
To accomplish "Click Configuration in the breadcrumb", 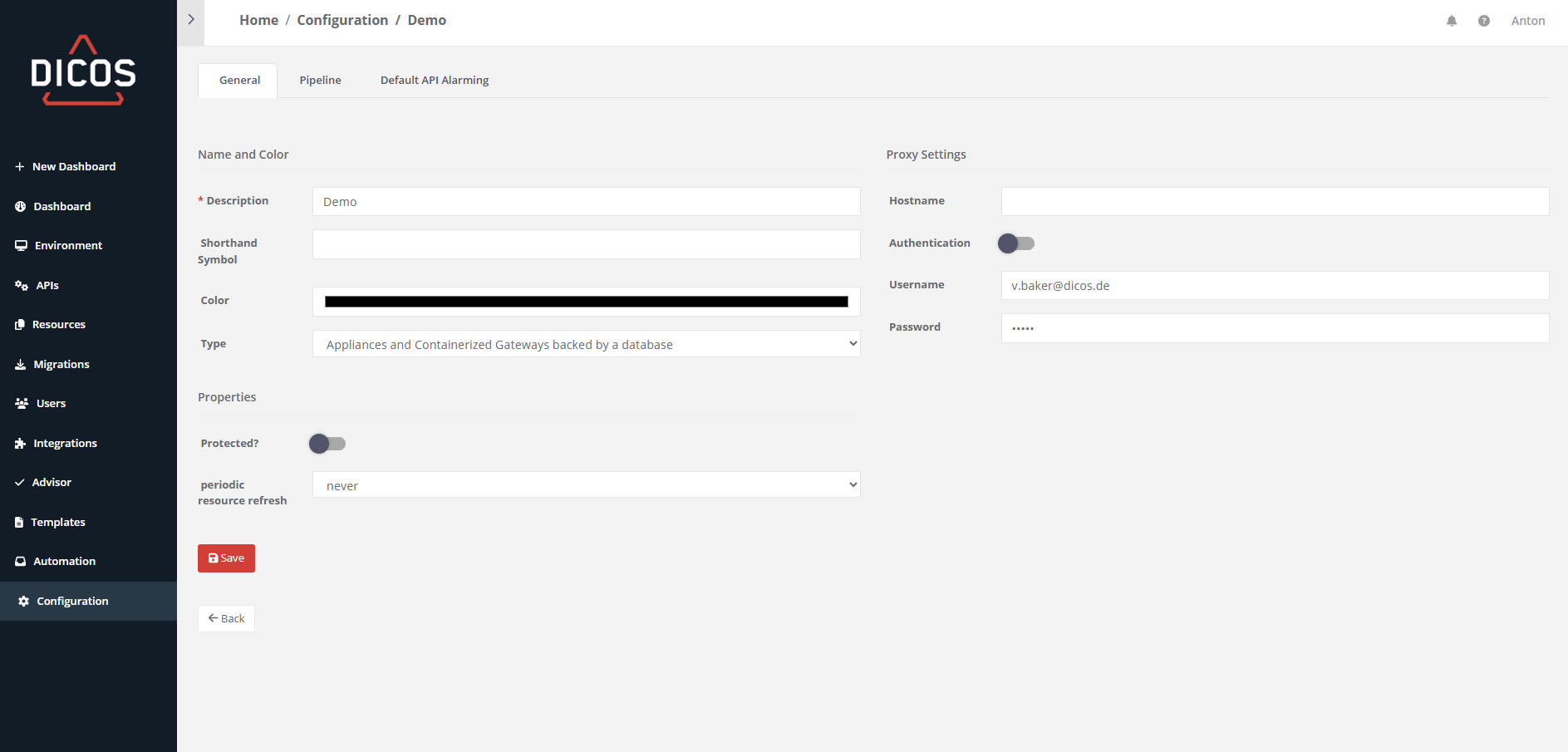I will pos(342,20).
